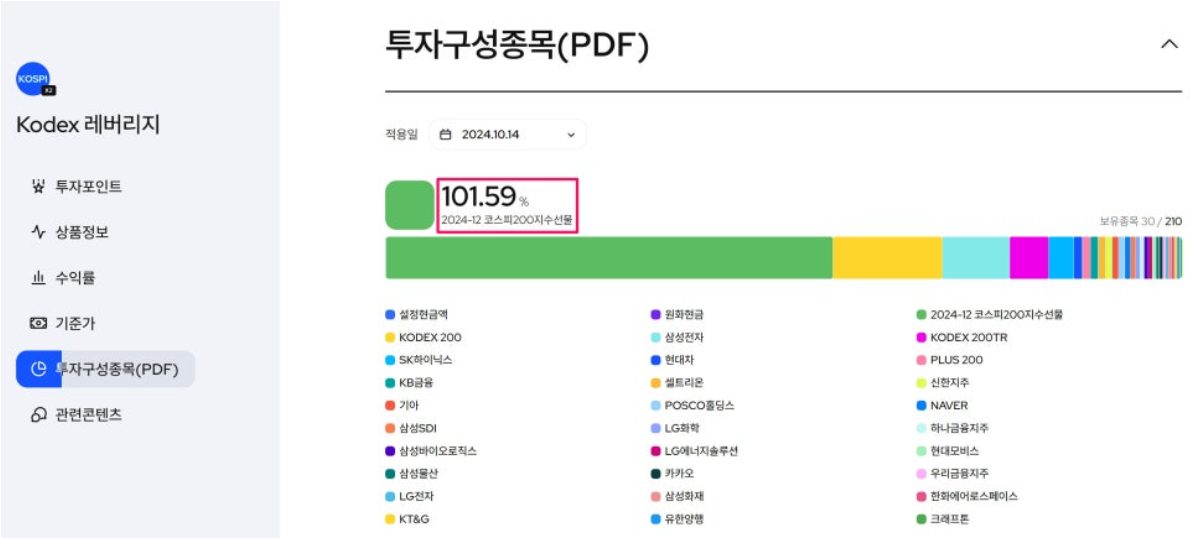This screenshot has height=538, width=1200.
Task: Click the 101.59 % value
Action: pos(485,197)
